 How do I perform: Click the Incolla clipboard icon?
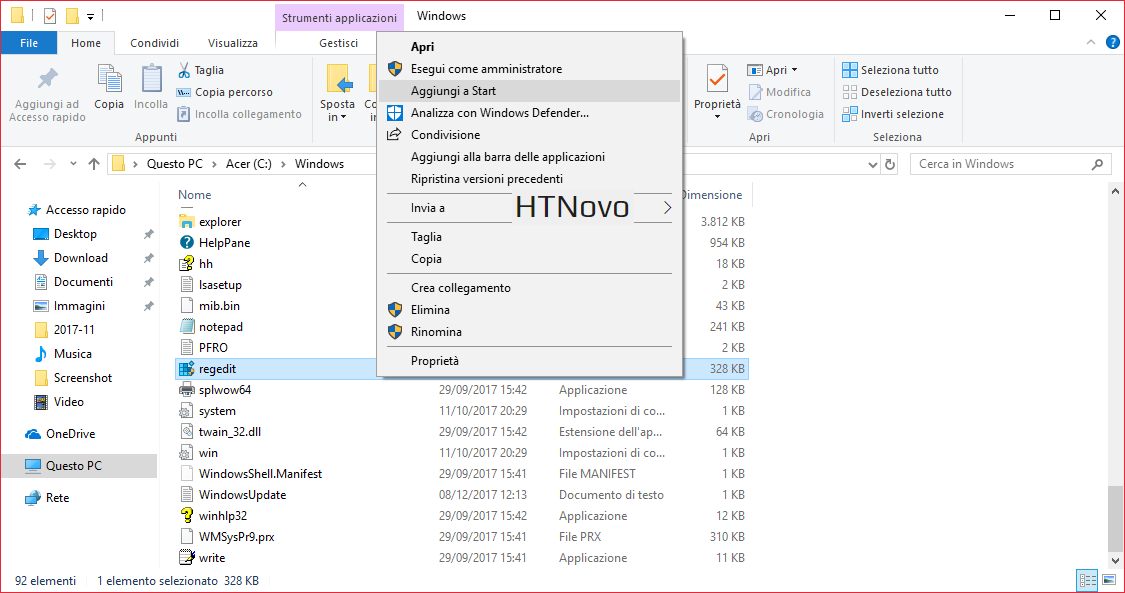(x=151, y=79)
